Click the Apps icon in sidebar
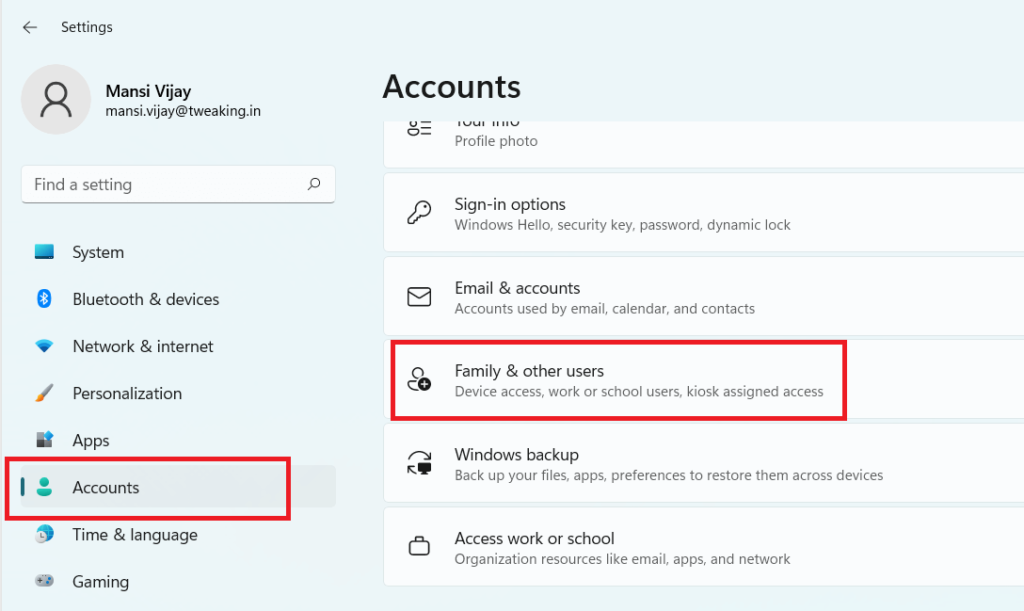Screen dimensions: 1024x611 (44, 439)
